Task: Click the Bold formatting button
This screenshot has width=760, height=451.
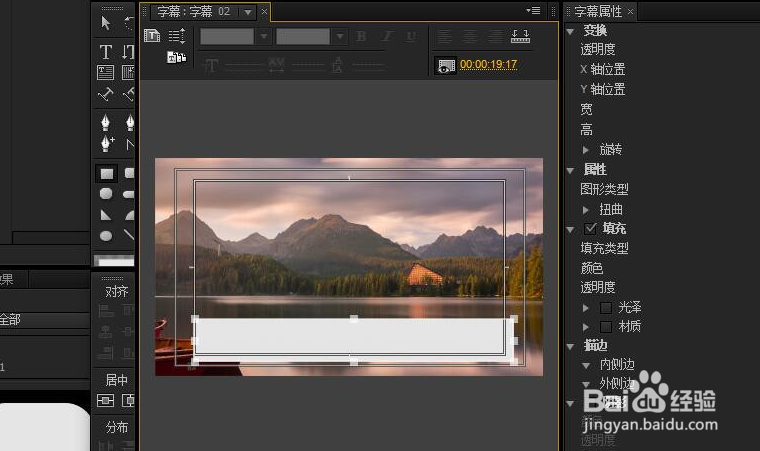Action: point(361,36)
